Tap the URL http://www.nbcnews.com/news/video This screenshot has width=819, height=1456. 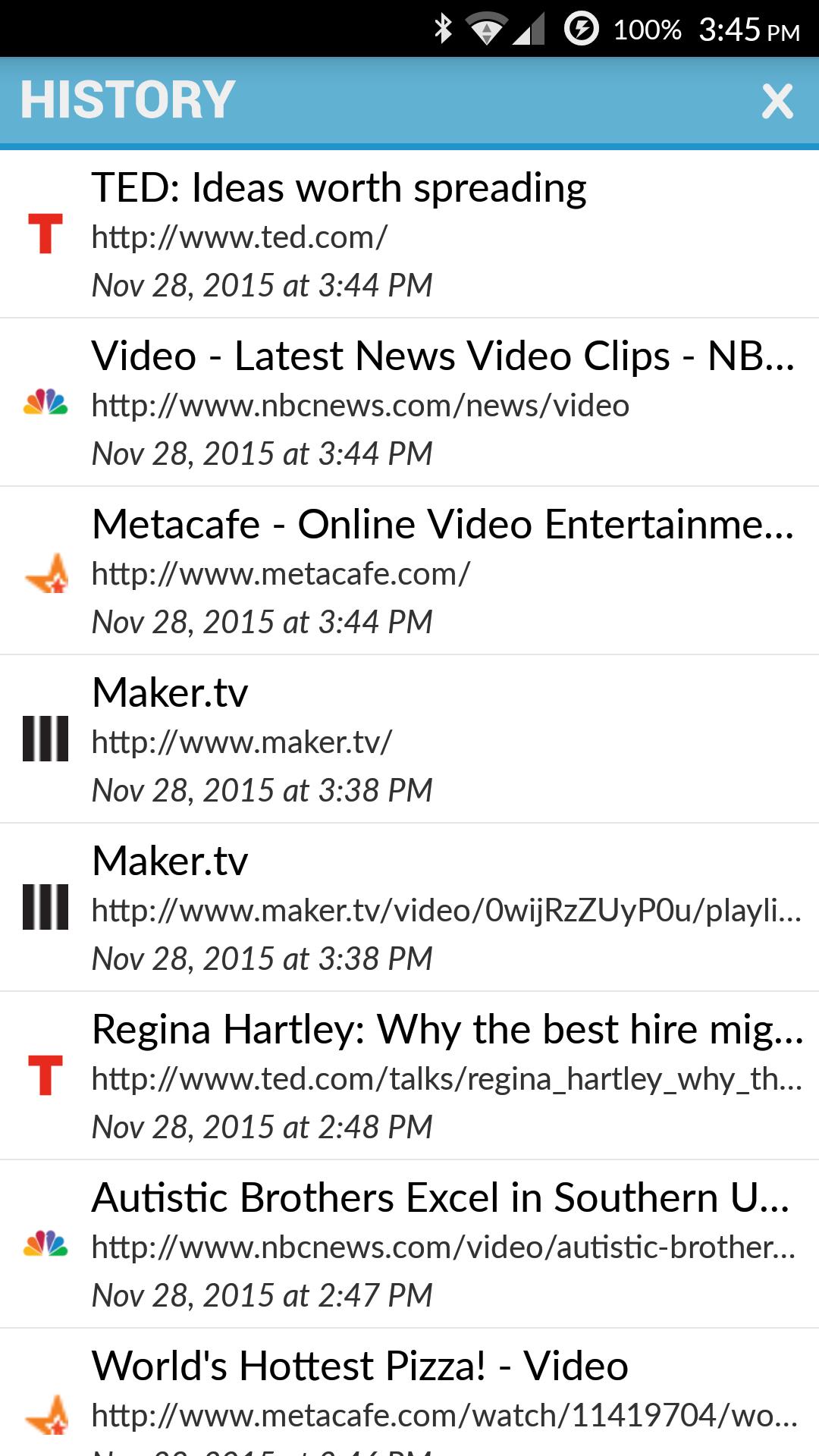click(360, 406)
